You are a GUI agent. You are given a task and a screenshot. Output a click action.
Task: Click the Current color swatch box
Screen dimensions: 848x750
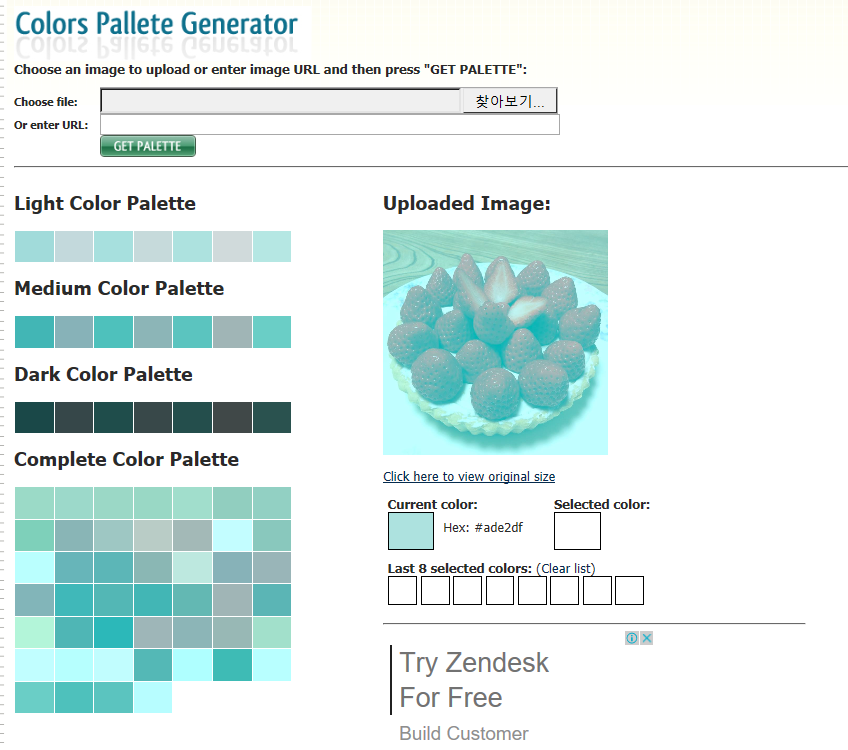411,531
